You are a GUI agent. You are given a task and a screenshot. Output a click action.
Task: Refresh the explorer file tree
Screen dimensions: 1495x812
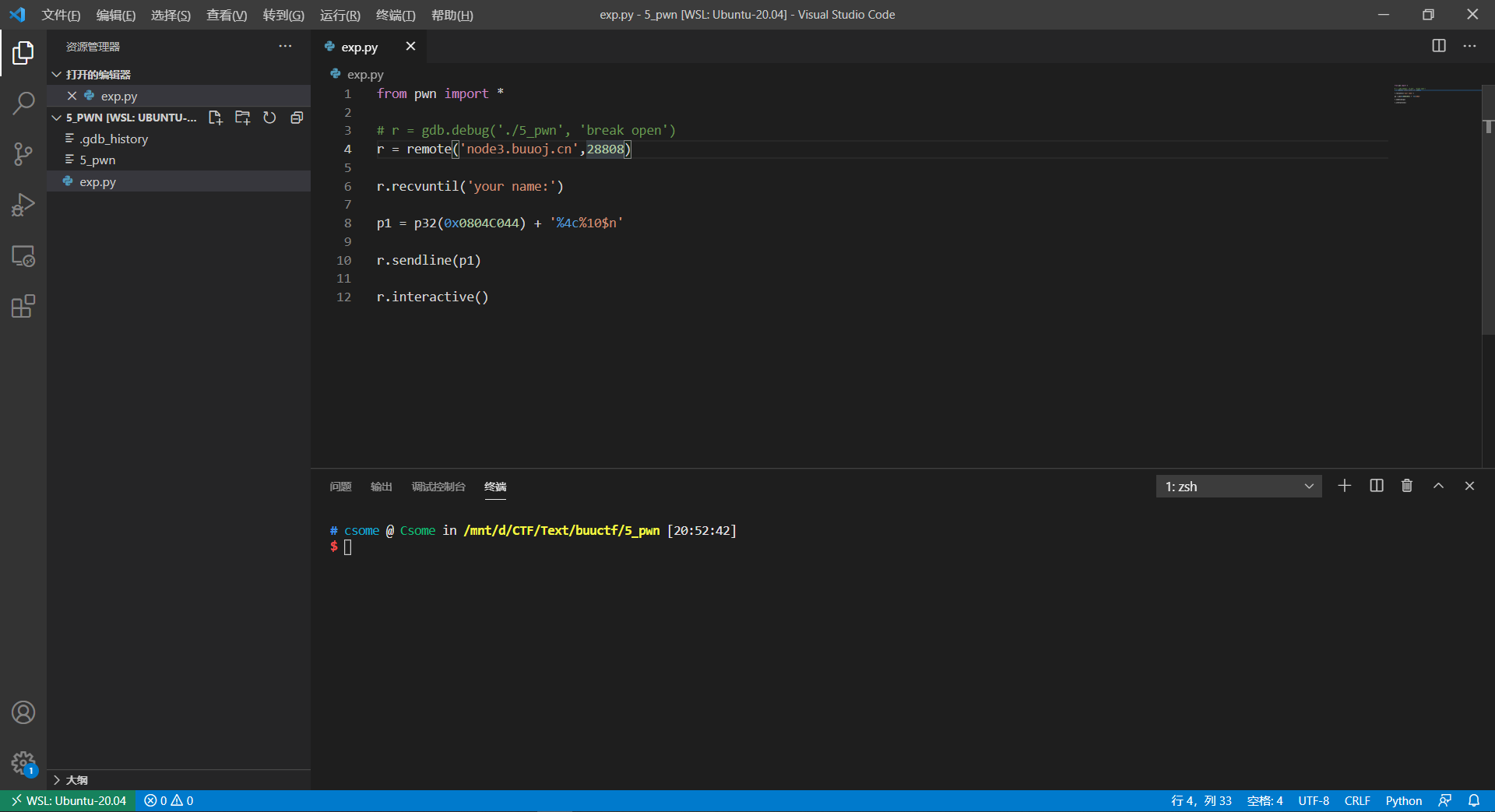coord(269,118)
